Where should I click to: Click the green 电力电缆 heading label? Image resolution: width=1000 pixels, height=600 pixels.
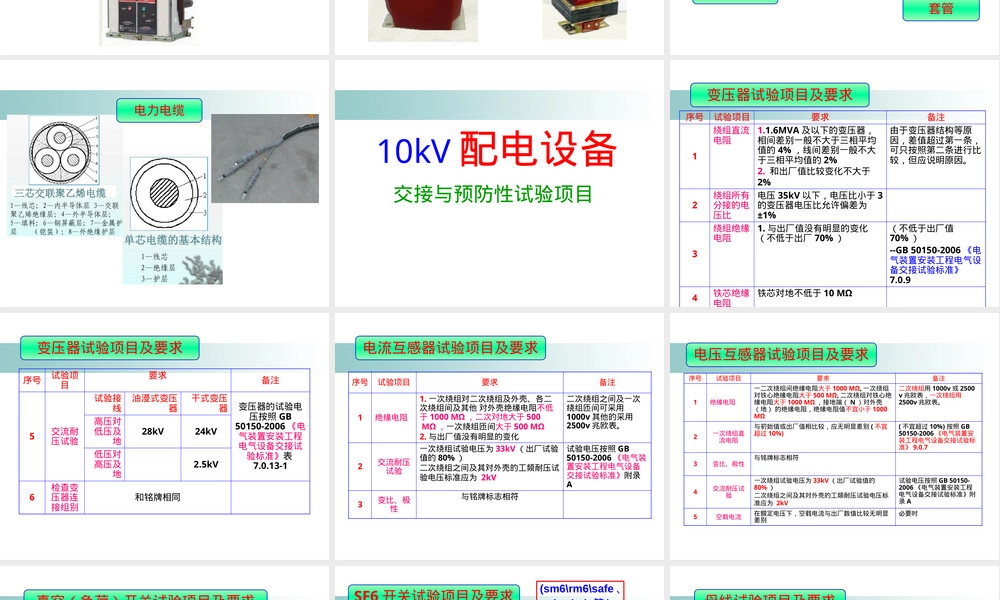(x=159, y=110)
